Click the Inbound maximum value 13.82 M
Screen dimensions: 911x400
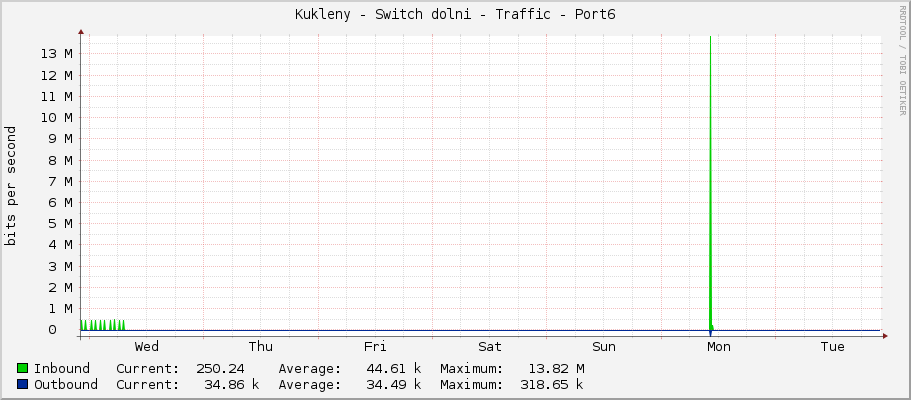tap(556, 369)
